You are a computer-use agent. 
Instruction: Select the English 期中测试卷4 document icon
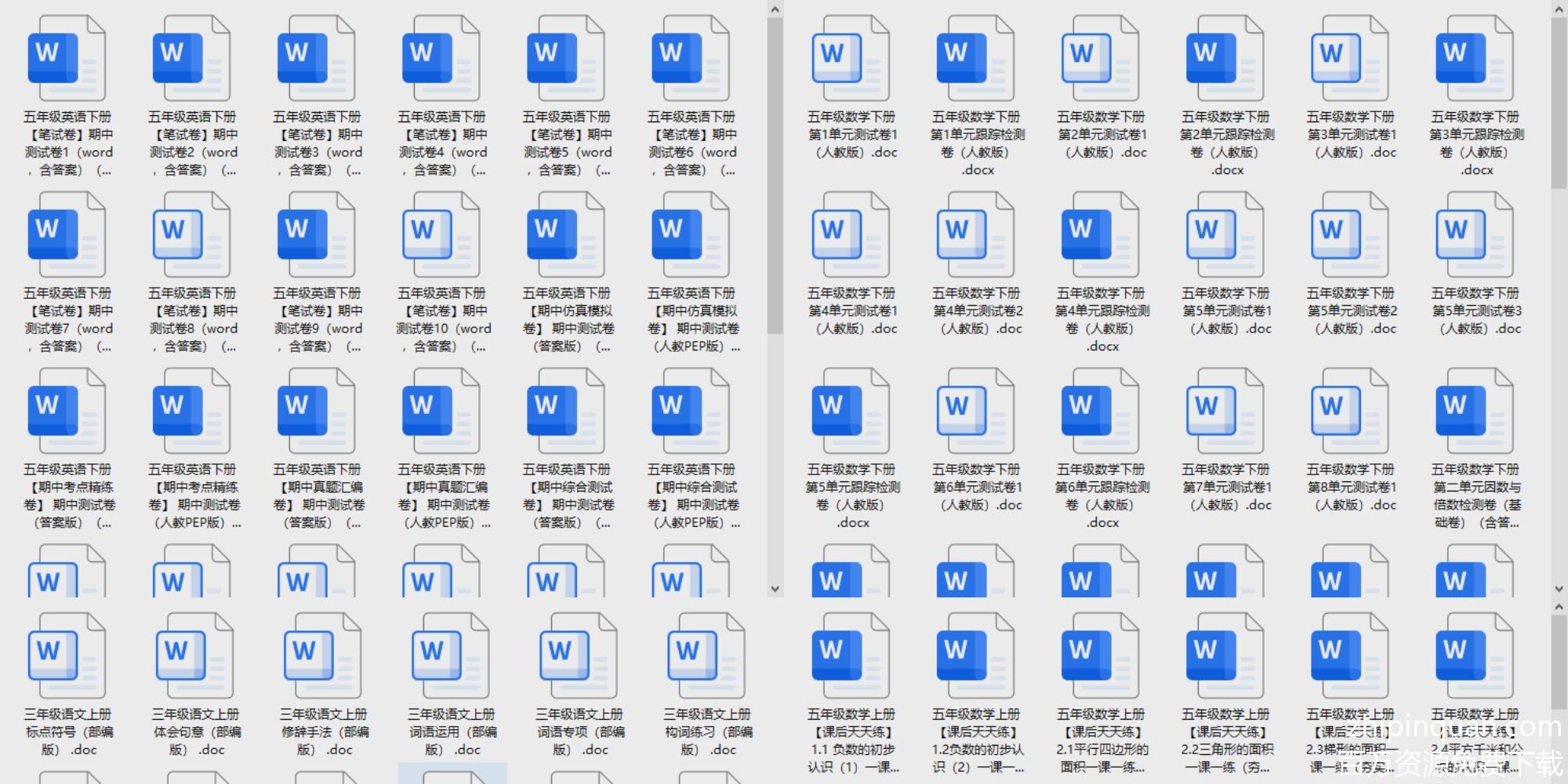pyautogui.click(x=441, y=58)
